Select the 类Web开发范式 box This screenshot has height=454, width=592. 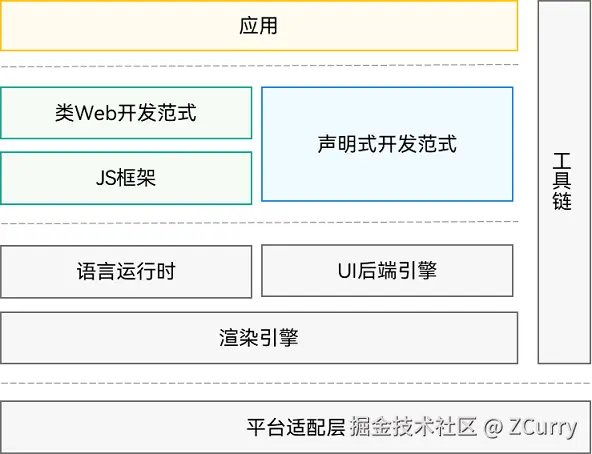126,113
